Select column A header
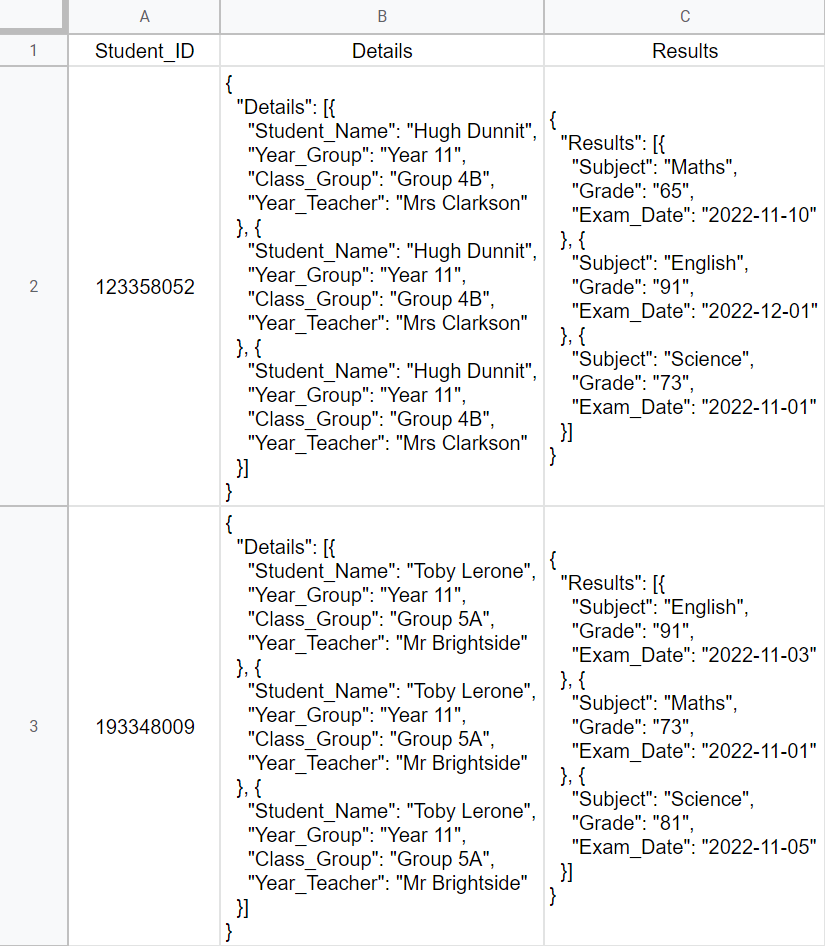 pyautogui.click(x=144, y=16)
